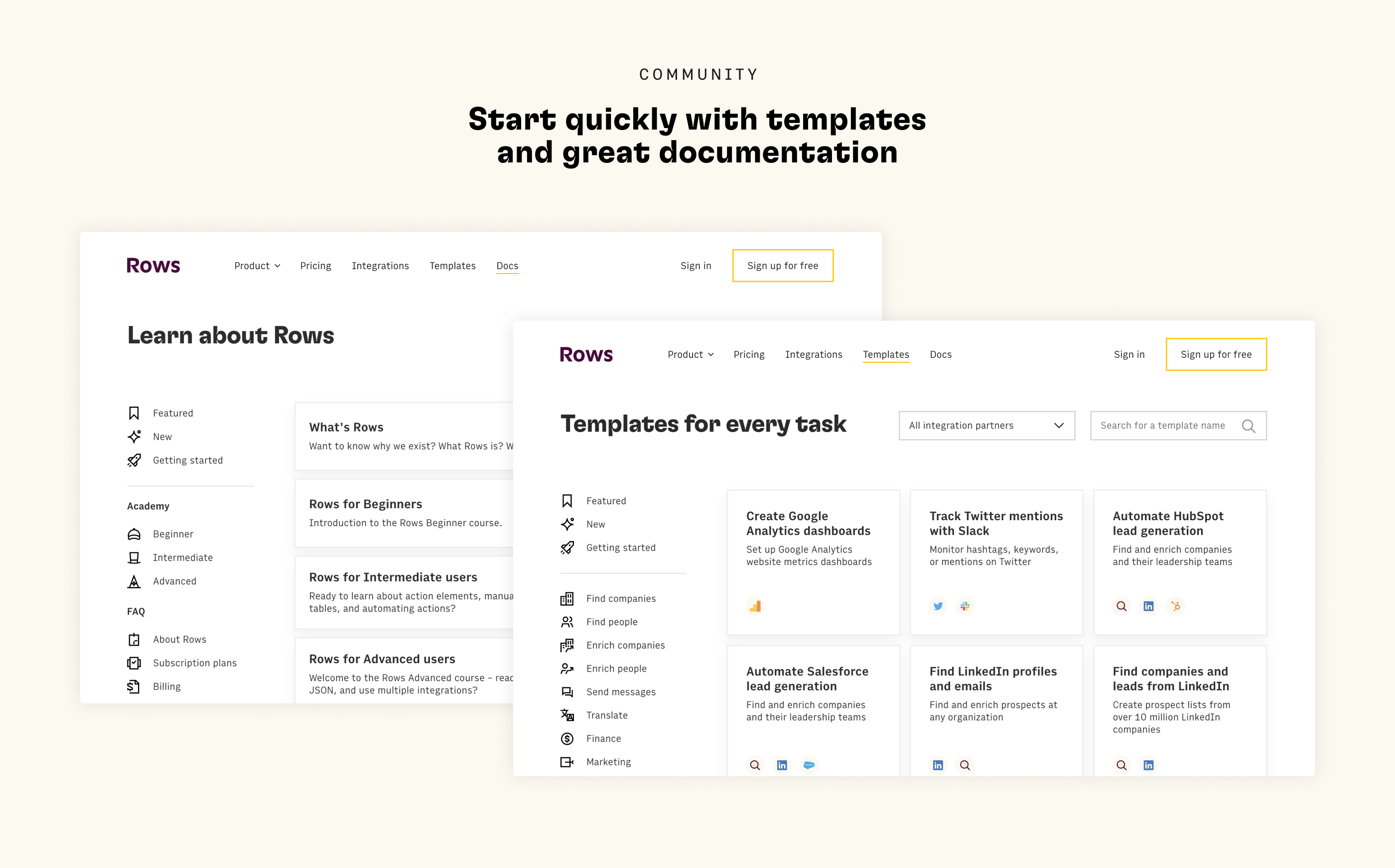The height and width of the screenshot is (868, 1395).
Task: Click the Find companies building icon
Action: click(x=566, y=599)
